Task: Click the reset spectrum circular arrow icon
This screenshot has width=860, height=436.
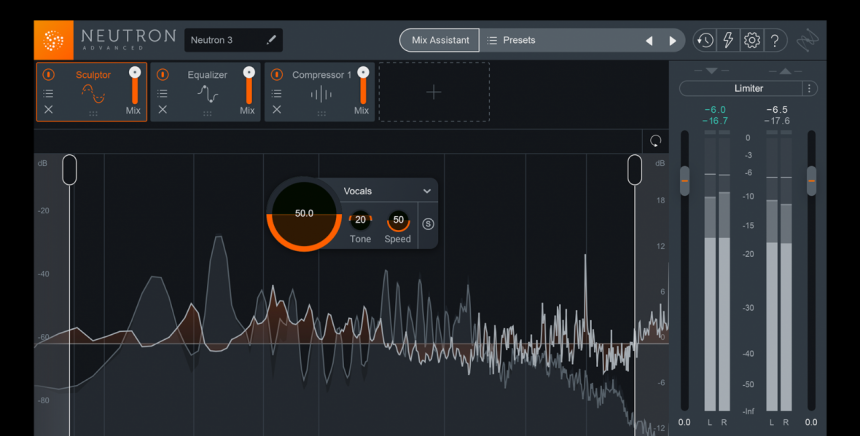Action: pos(655,141)
